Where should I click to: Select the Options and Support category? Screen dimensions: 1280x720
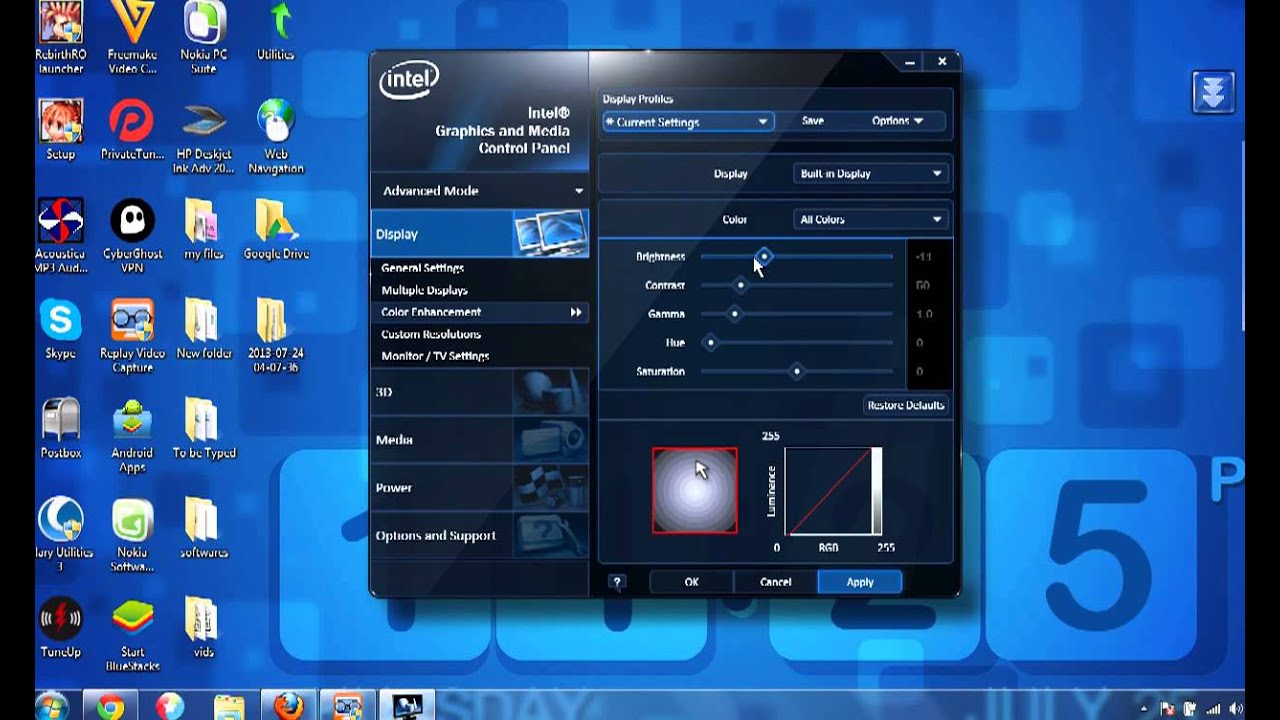point(479,536)
